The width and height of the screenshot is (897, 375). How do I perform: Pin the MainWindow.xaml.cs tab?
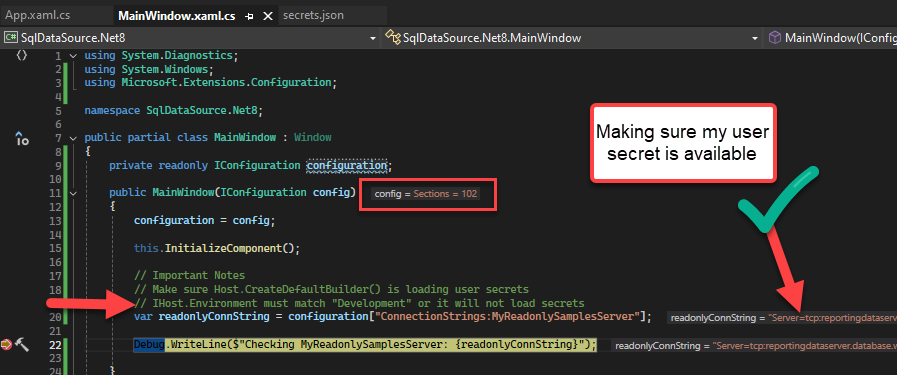[249, 16]
